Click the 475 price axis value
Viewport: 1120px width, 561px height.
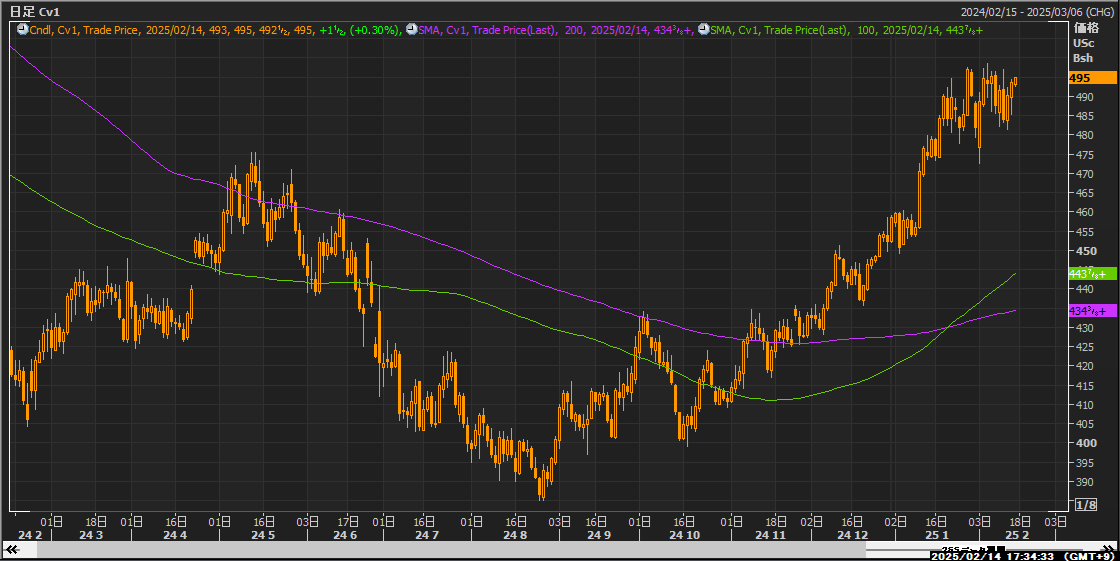pos(1084,155)
